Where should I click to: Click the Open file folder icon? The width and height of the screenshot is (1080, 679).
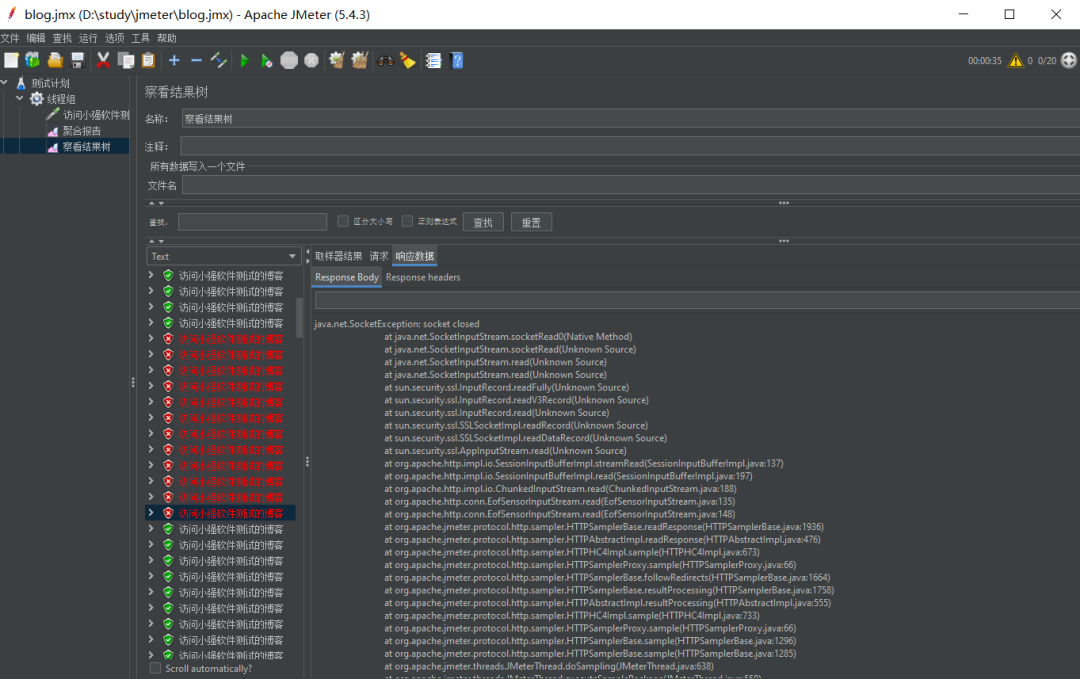tap(55, 61)
